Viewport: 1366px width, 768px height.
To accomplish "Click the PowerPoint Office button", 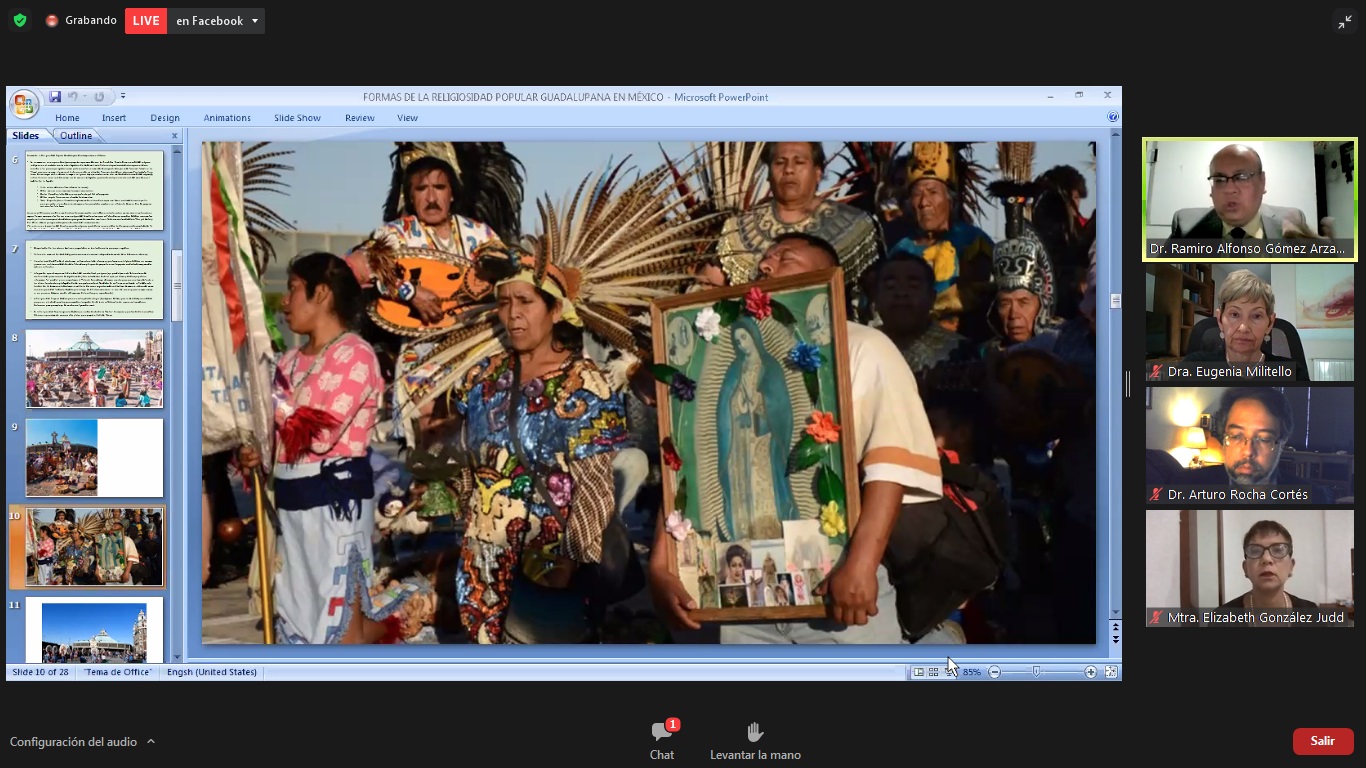I will [24, 103].
